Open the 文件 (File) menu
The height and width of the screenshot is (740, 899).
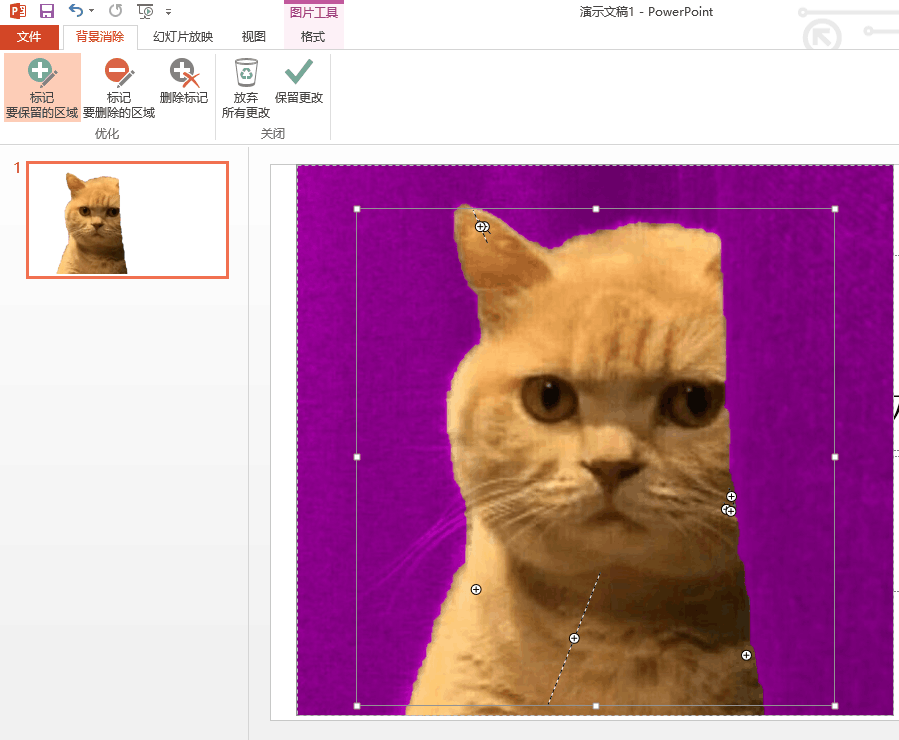(x=29, y=37)
